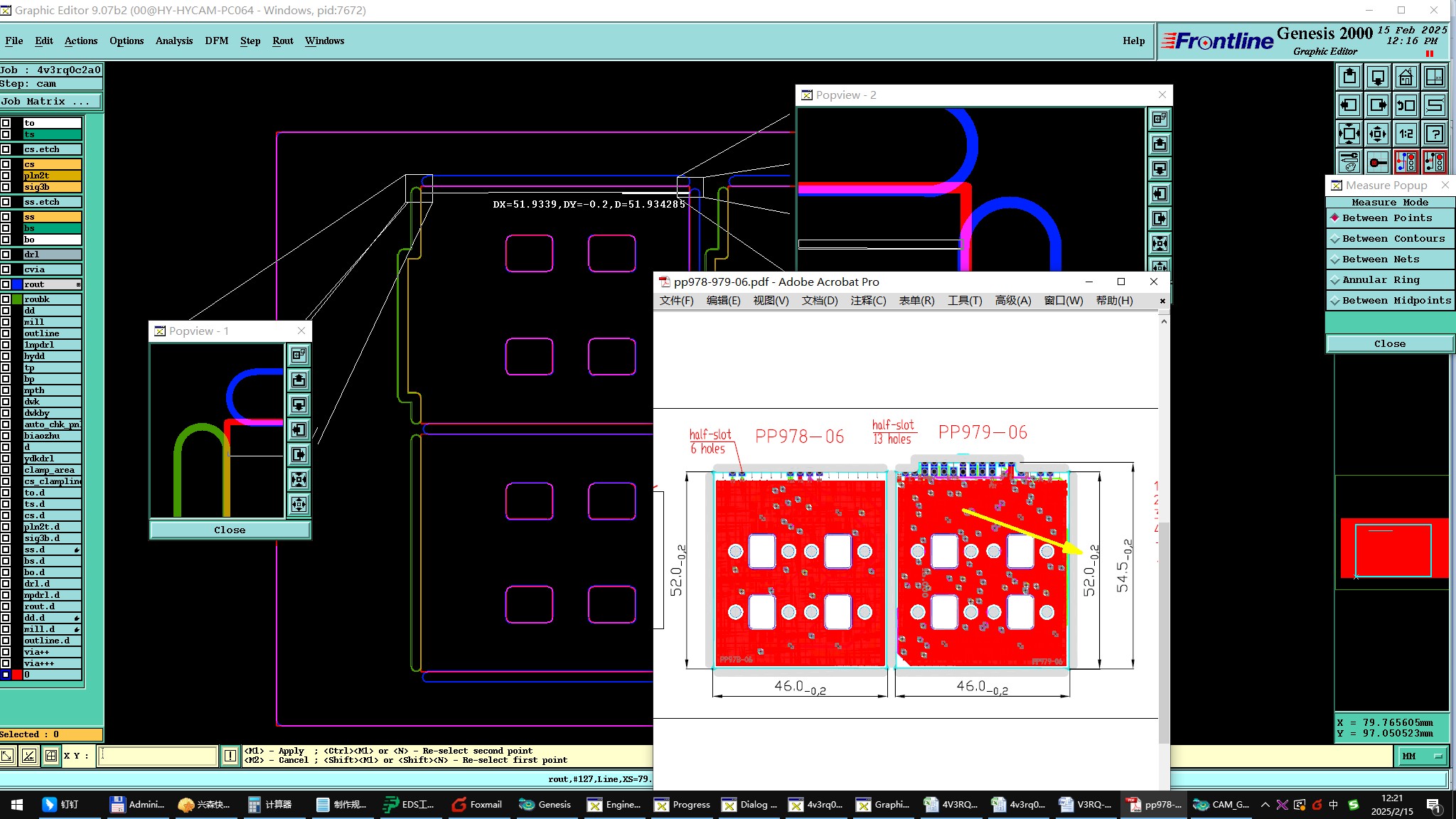Click the pan left icon

[x=1349, y=105]
